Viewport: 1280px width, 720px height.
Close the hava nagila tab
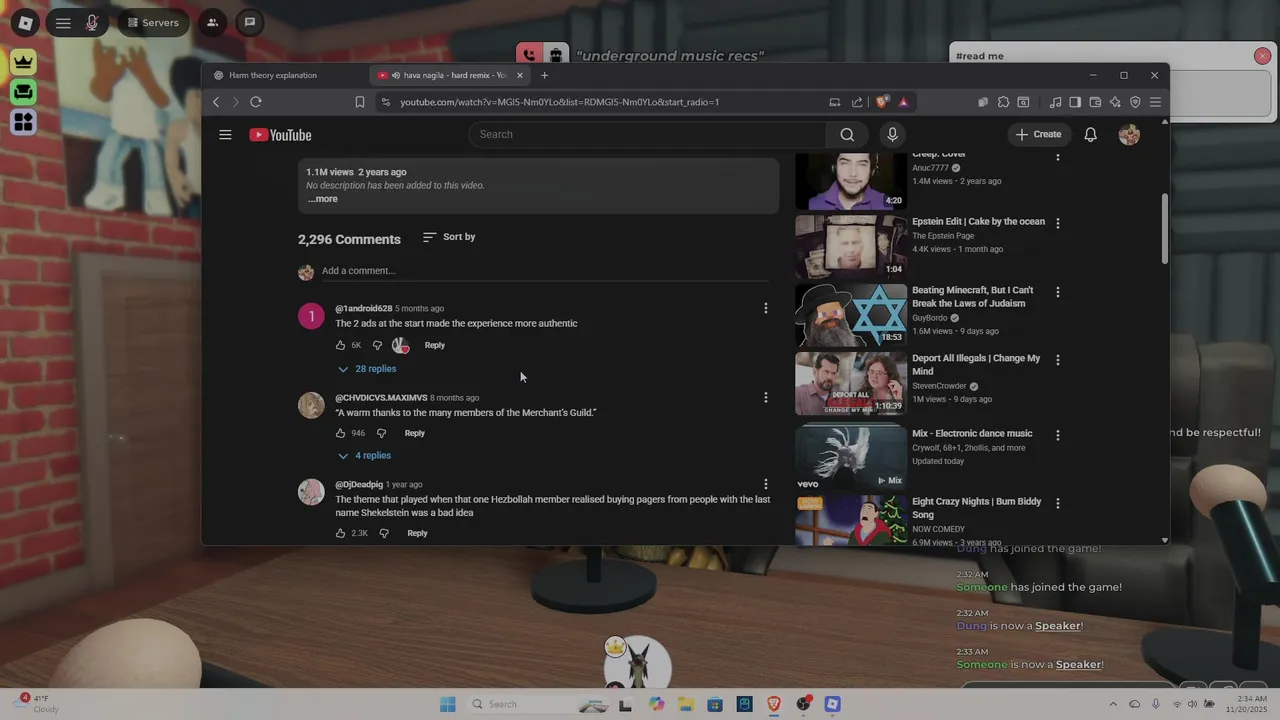(520, 75)
